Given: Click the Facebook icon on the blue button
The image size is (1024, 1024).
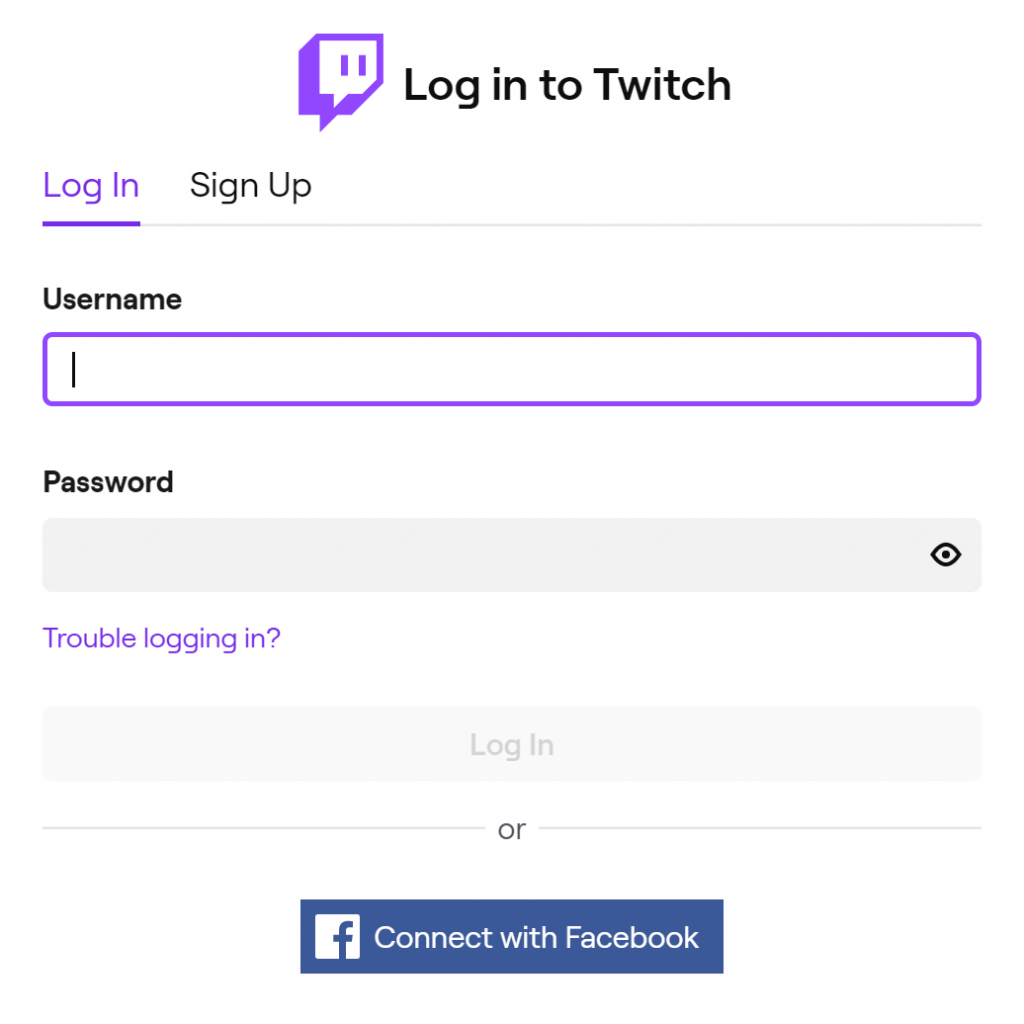Looking at the screenshot, I should click(337, 936).
